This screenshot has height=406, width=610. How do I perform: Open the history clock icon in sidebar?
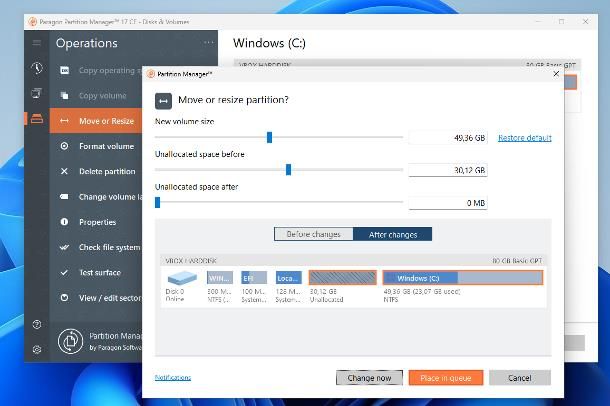[x=37, y=68]
